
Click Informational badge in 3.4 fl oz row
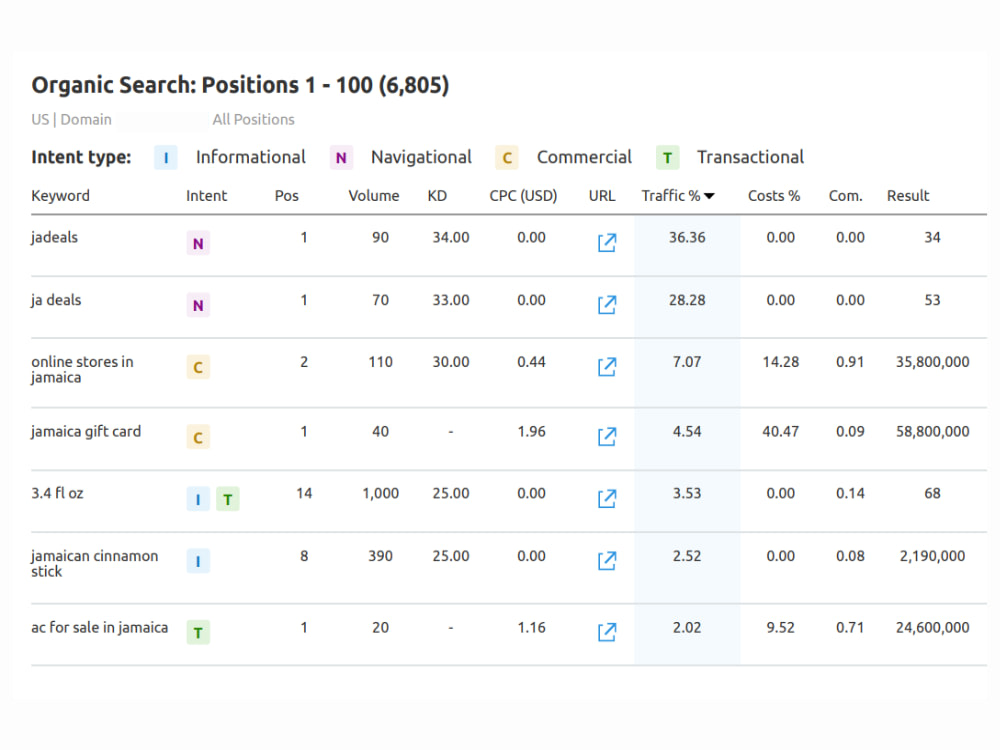(198, 499)
